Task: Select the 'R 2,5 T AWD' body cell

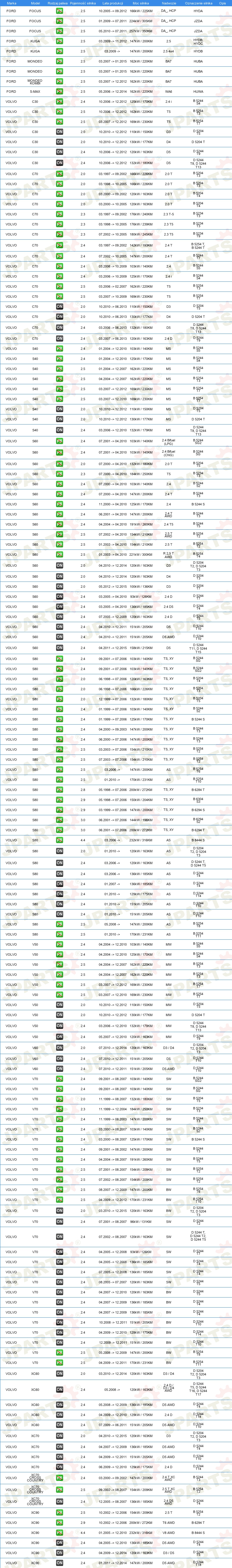Action: tap(169, 555)
